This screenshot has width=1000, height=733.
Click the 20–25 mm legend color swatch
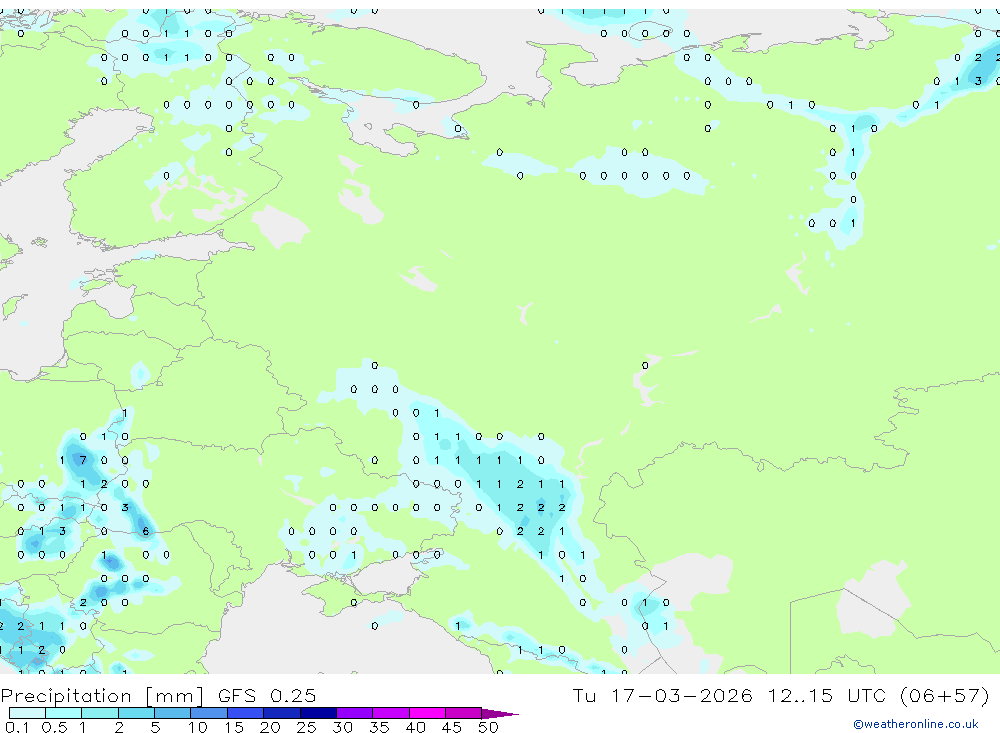[282, 713]
